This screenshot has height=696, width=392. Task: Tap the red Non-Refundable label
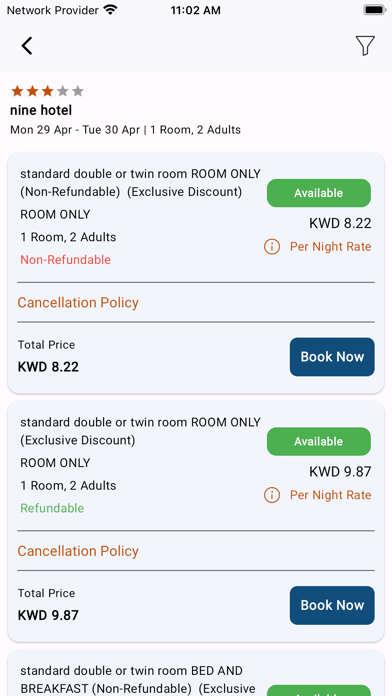[x=65, y=260]
